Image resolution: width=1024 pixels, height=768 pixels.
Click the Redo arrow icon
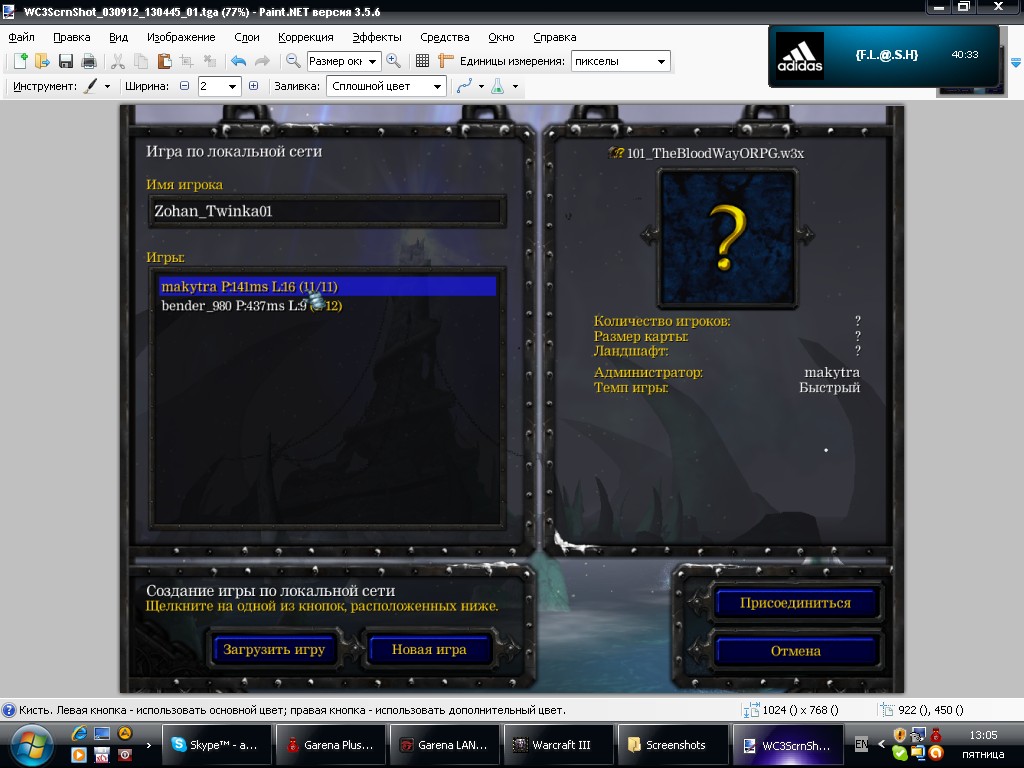(x=262, y=61)
